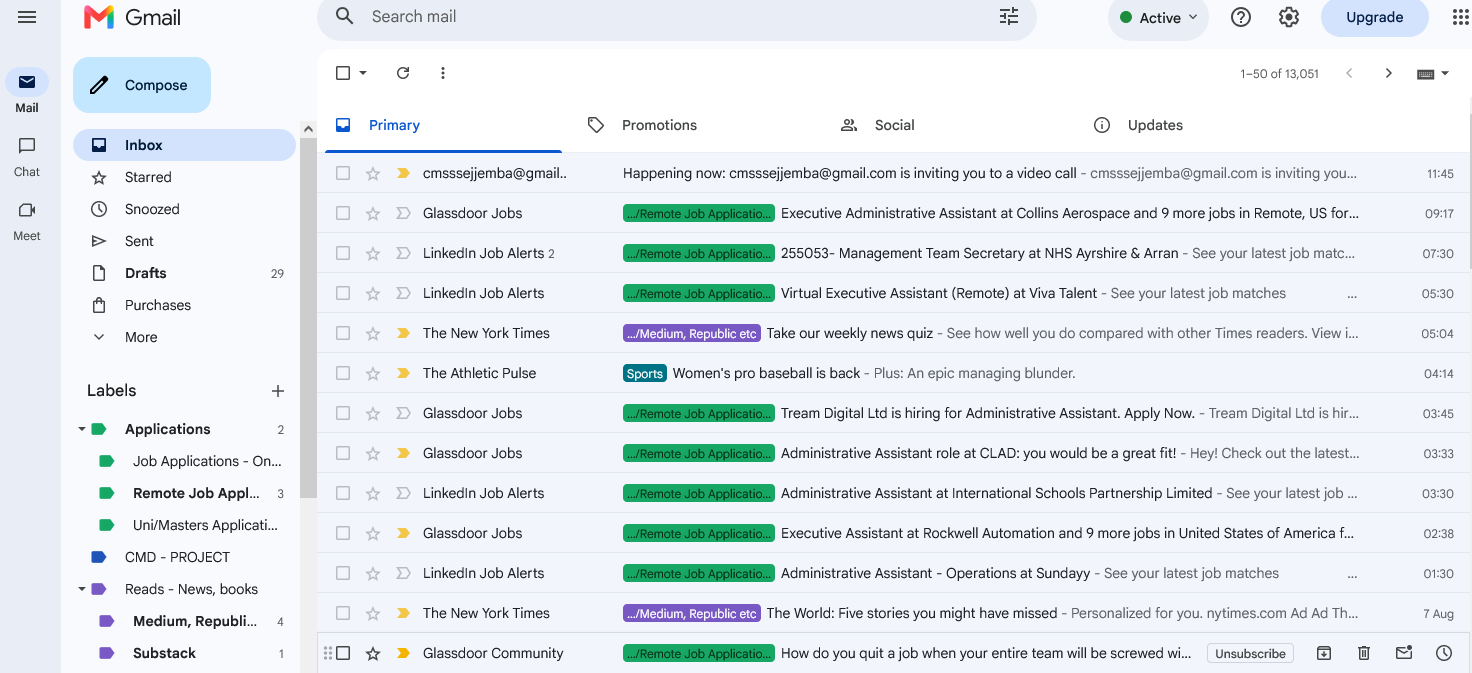Snooze the Glassdoor Community email

coord(1444,653)
